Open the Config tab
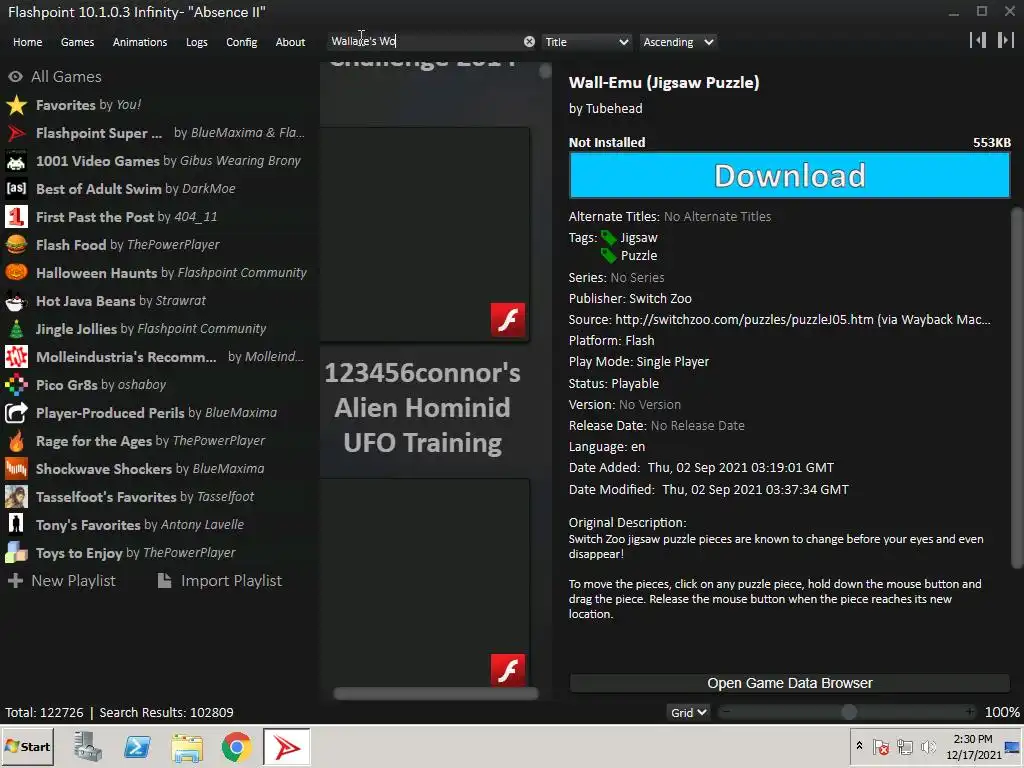This screenshot has height=768, width=1024. [242, 42]
